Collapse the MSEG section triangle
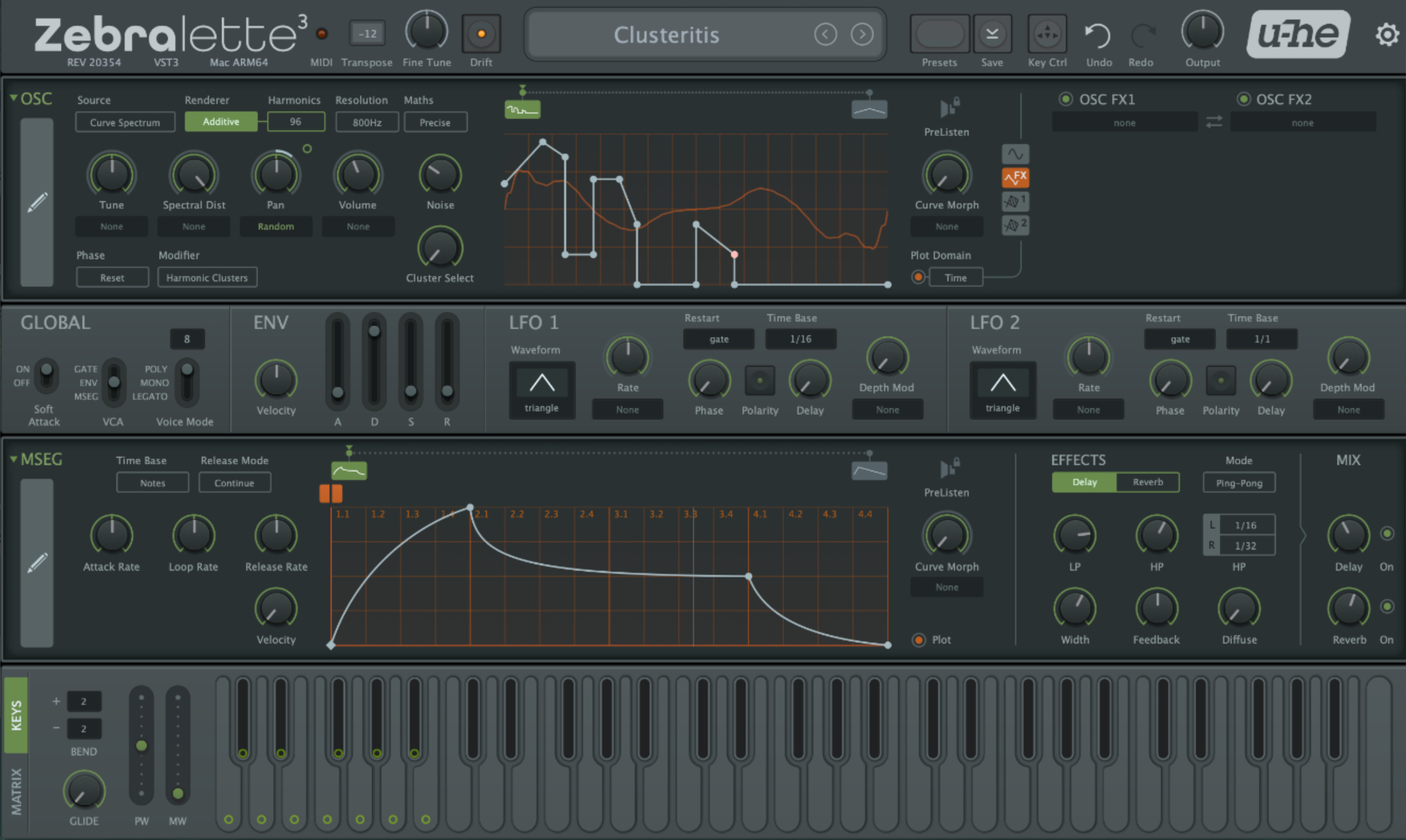 pos(13,459)
